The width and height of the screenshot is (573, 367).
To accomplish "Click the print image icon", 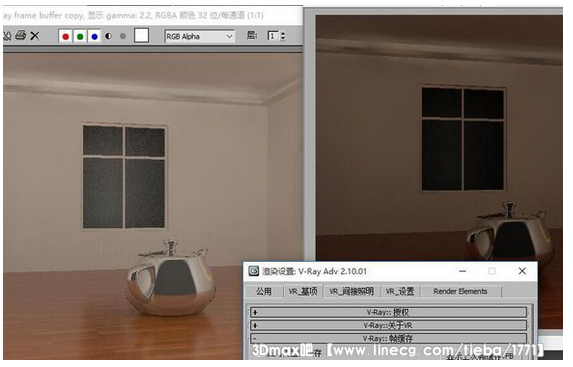I will pos(20,35).
